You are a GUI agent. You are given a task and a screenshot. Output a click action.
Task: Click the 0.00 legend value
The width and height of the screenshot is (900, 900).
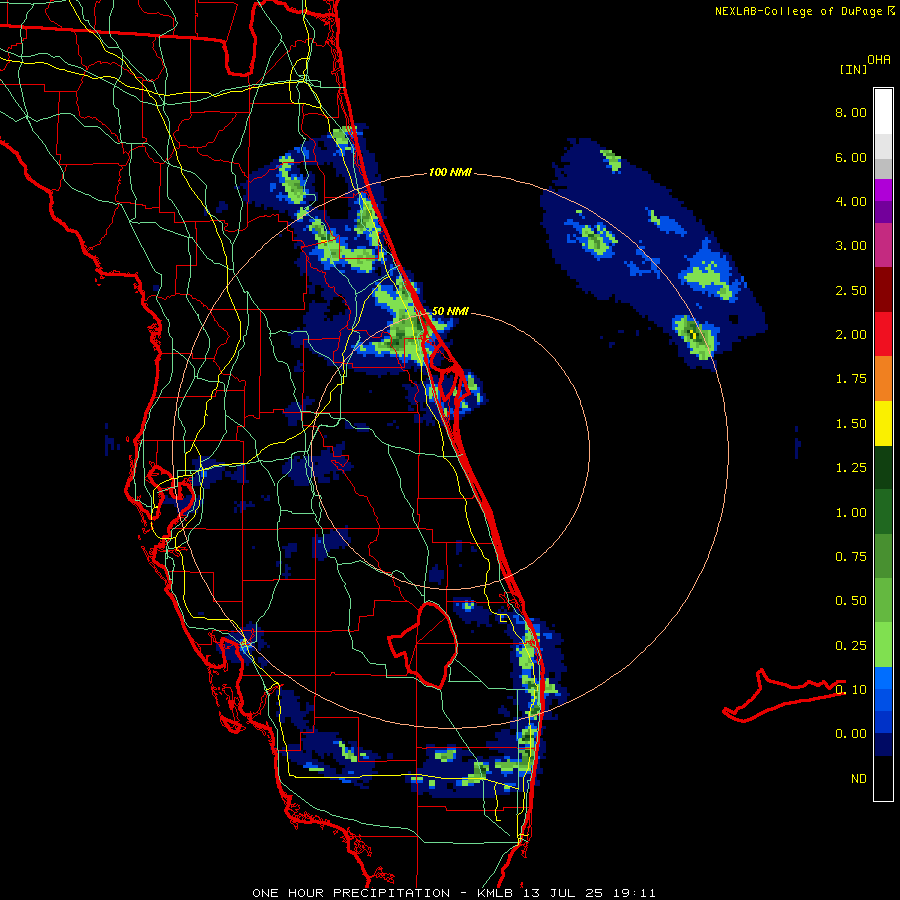[x=851, y=734]
